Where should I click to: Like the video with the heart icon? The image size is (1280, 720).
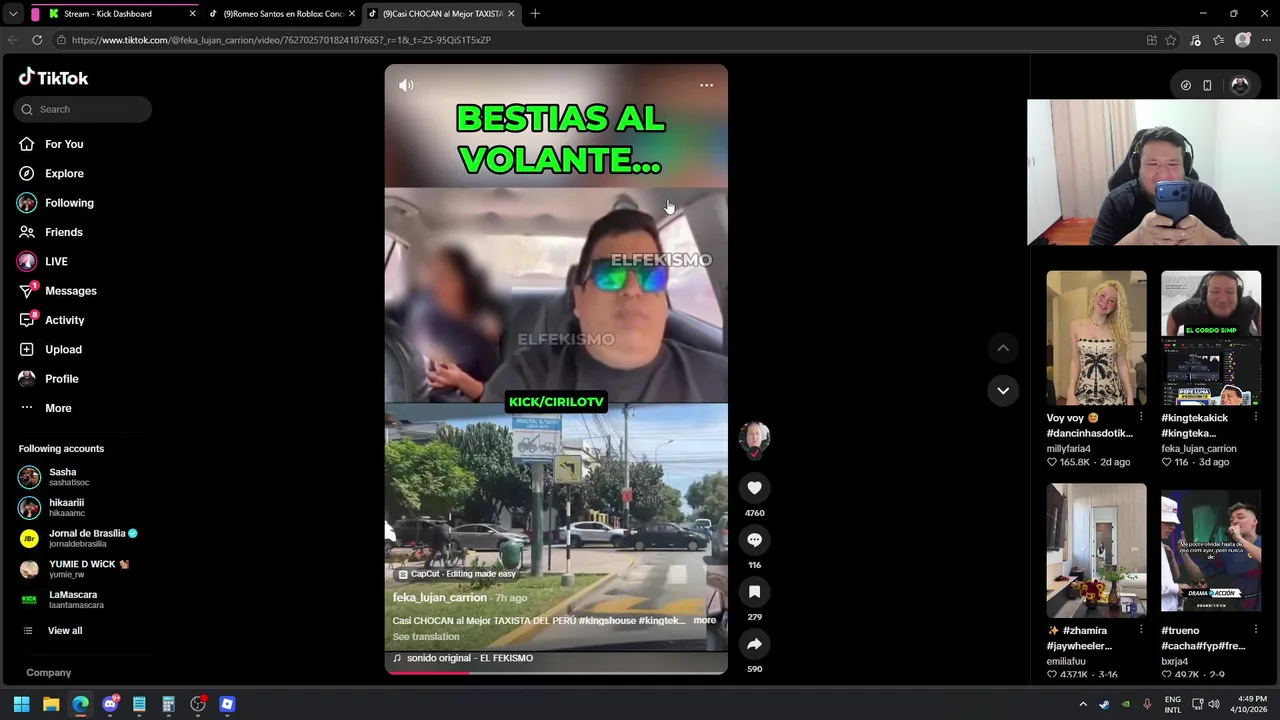(x=754, y=488)
